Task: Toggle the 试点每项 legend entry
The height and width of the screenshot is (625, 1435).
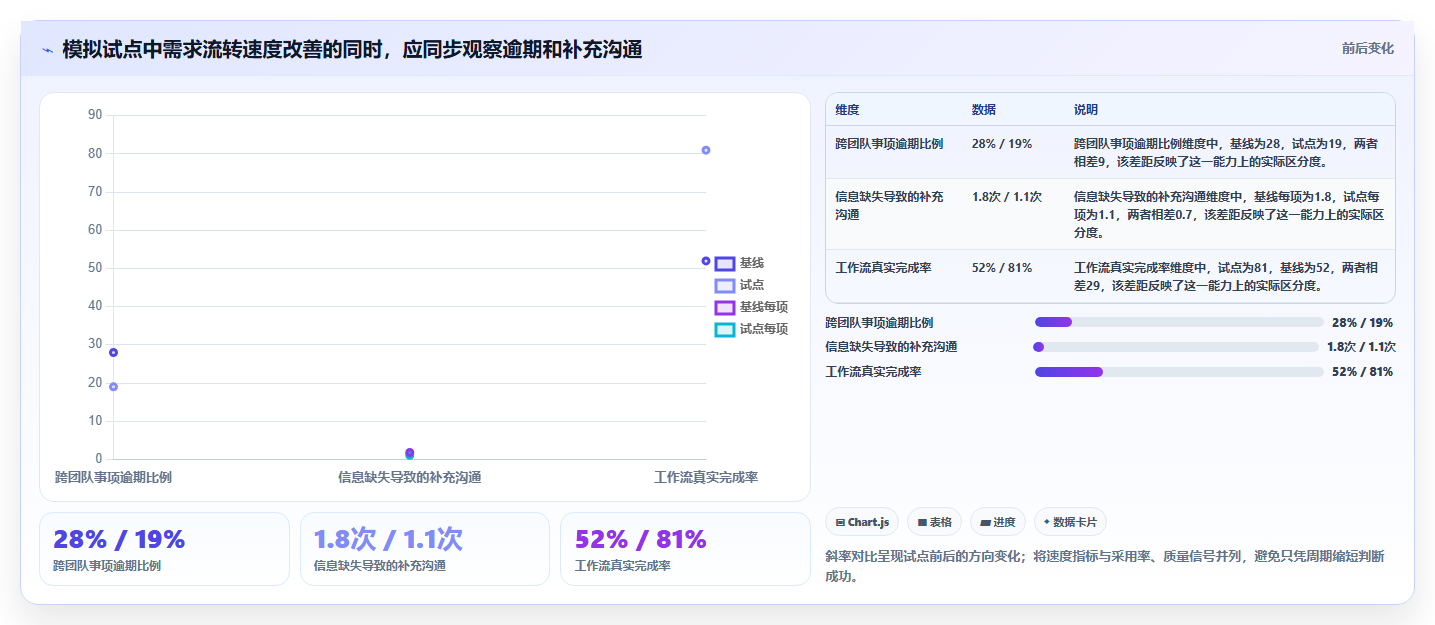Action: point(751,329)
